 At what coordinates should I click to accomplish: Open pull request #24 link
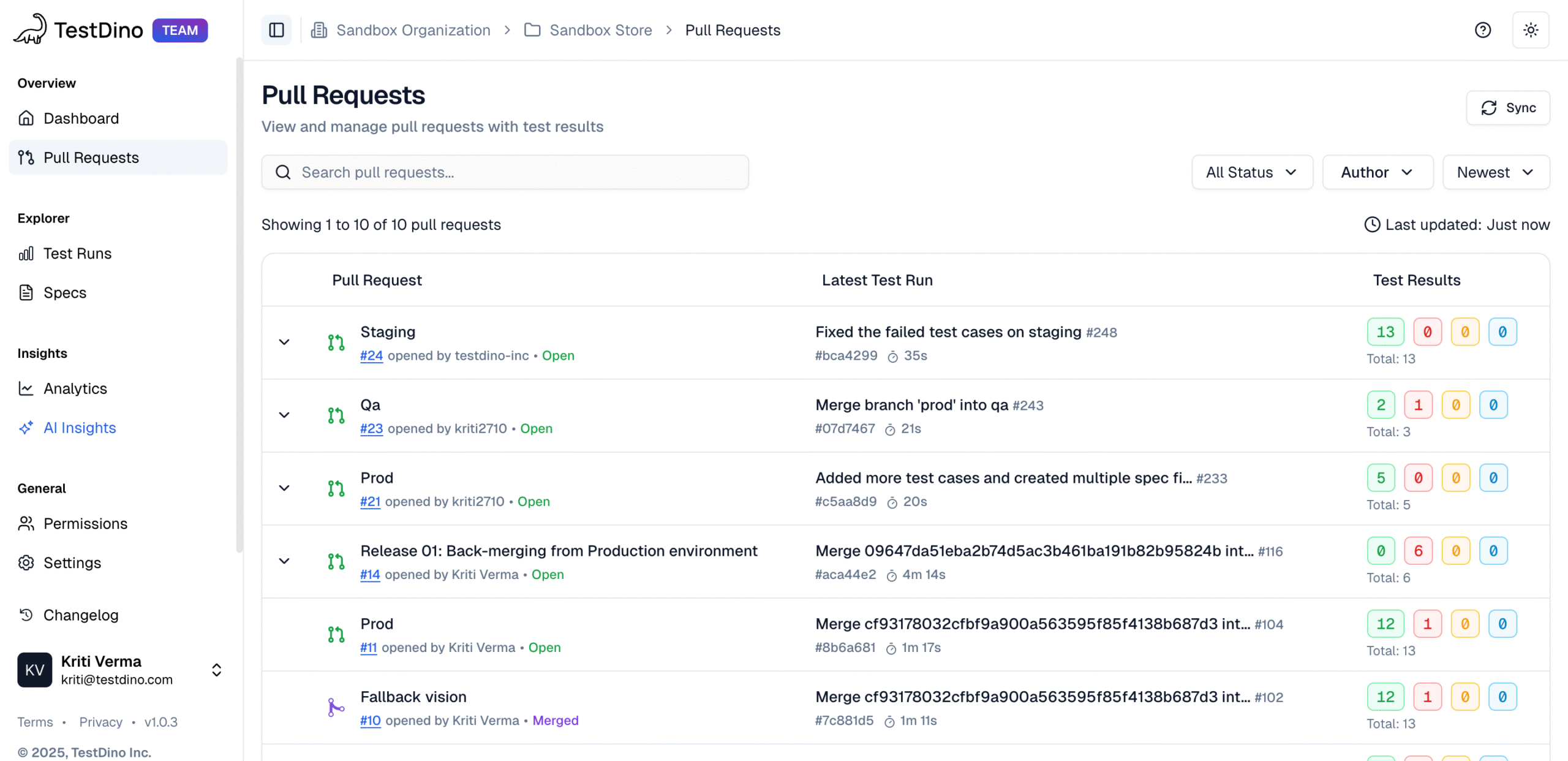tap(371, 355)
